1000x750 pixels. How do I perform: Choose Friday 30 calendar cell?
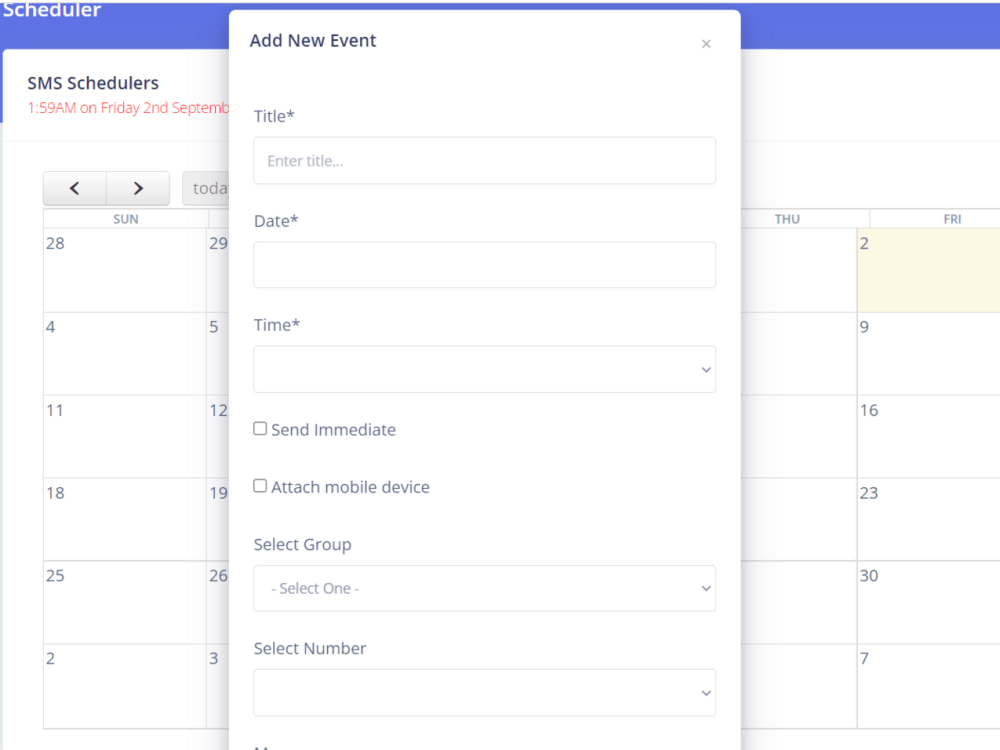click(929, 602)
